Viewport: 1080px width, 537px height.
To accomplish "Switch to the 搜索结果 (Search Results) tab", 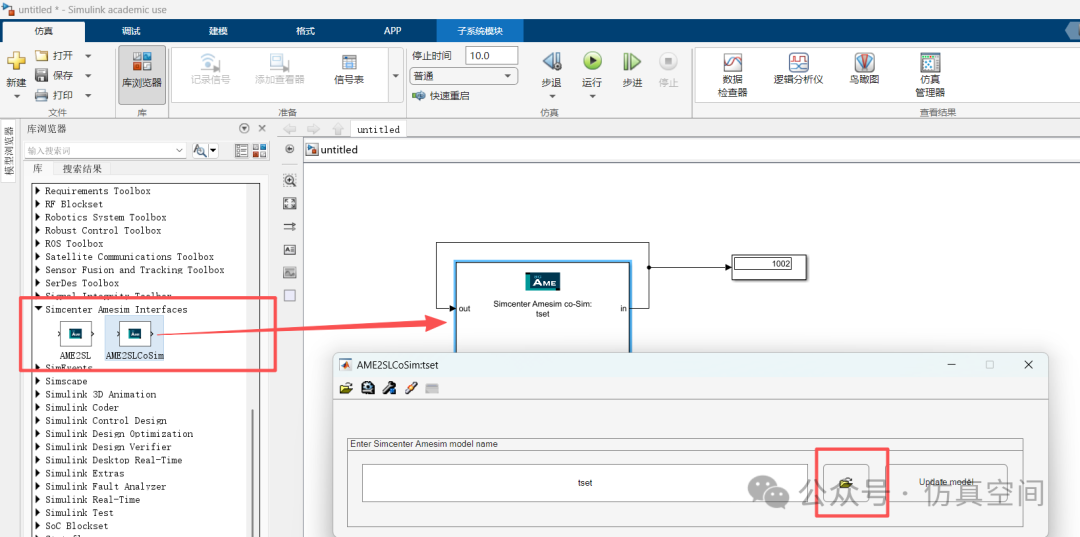I will (82, 169).
